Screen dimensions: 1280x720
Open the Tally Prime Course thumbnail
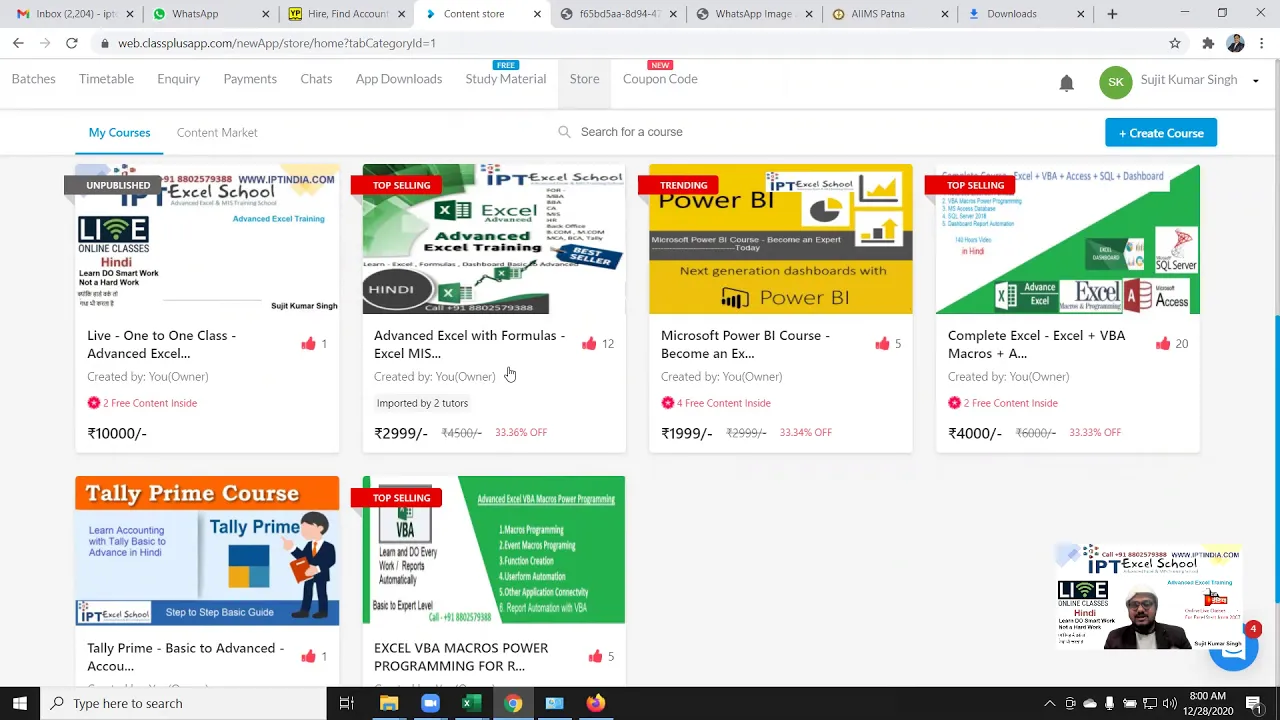tap(207, 551)
